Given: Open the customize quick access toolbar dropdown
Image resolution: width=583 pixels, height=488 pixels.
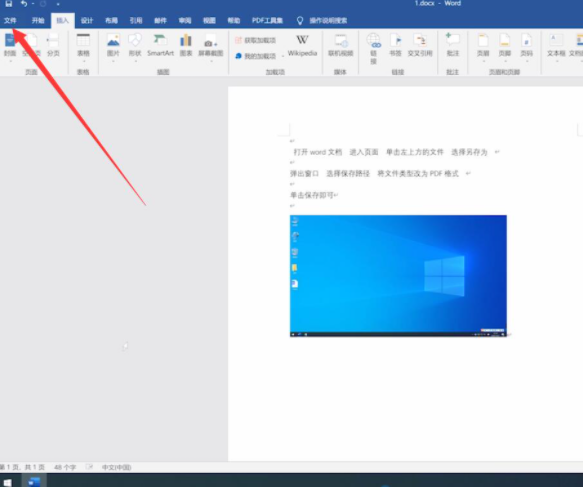Looking at the screenshot, I should pos(58,4).
